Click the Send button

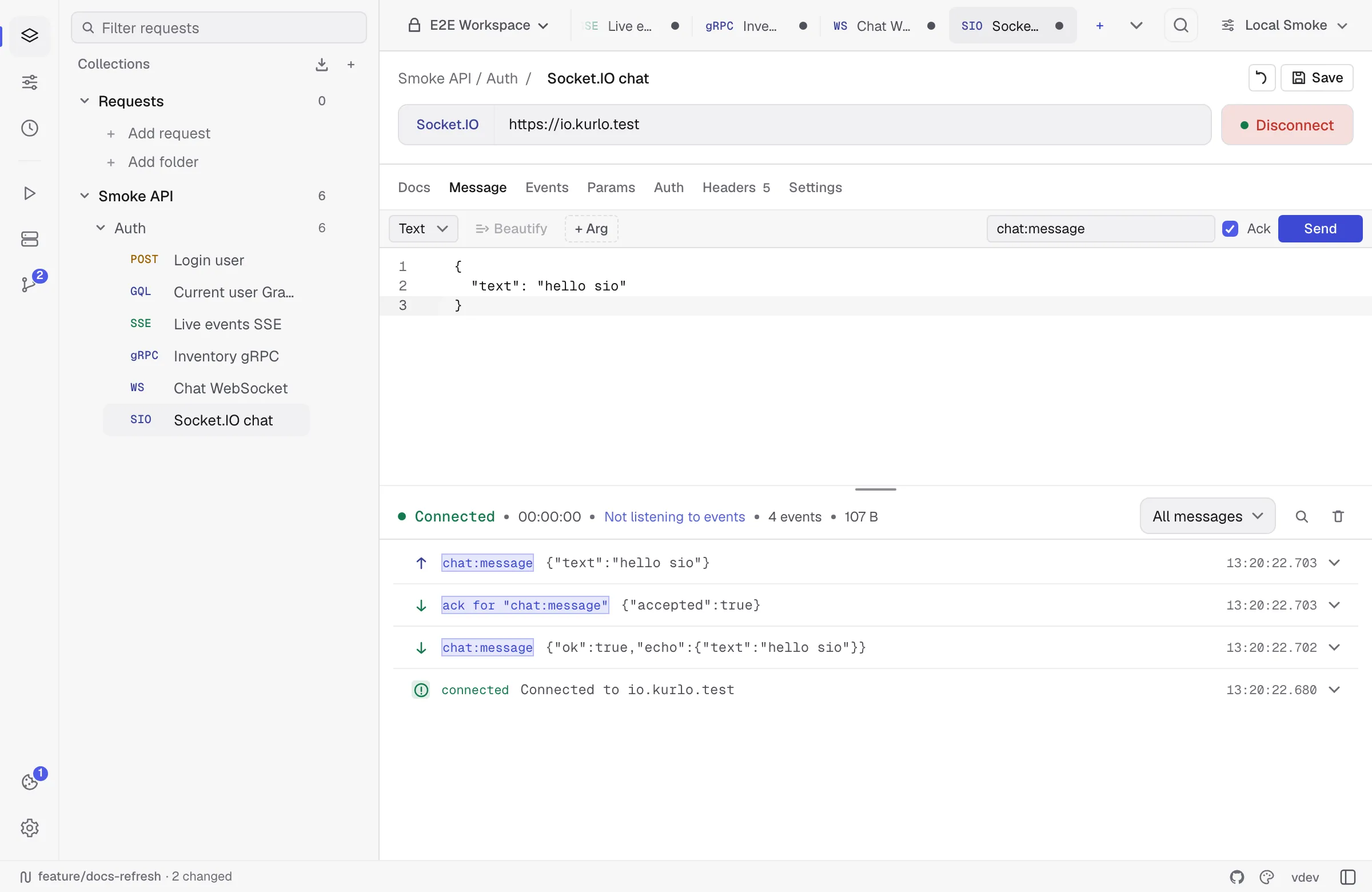(1320, 229)
